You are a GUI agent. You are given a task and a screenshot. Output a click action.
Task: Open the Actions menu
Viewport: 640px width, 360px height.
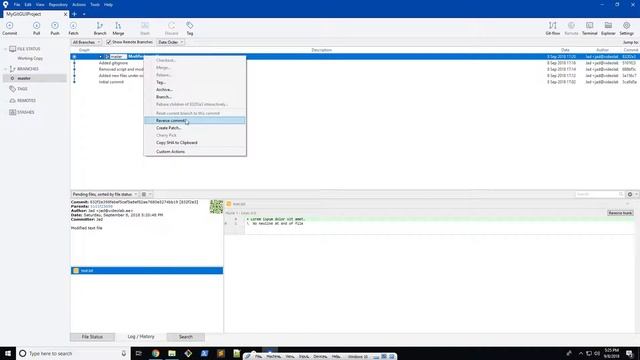click(x=79, y=4)
